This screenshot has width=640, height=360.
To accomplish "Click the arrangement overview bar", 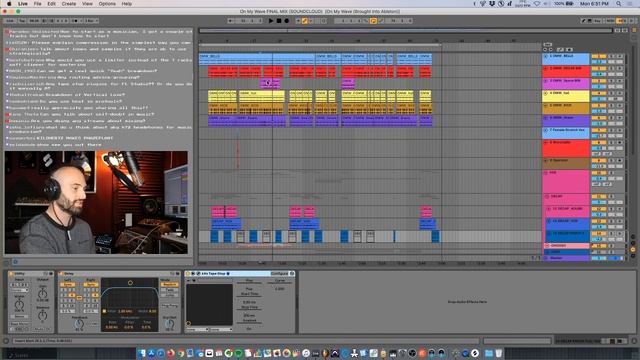I will click(x=406, y=31).
